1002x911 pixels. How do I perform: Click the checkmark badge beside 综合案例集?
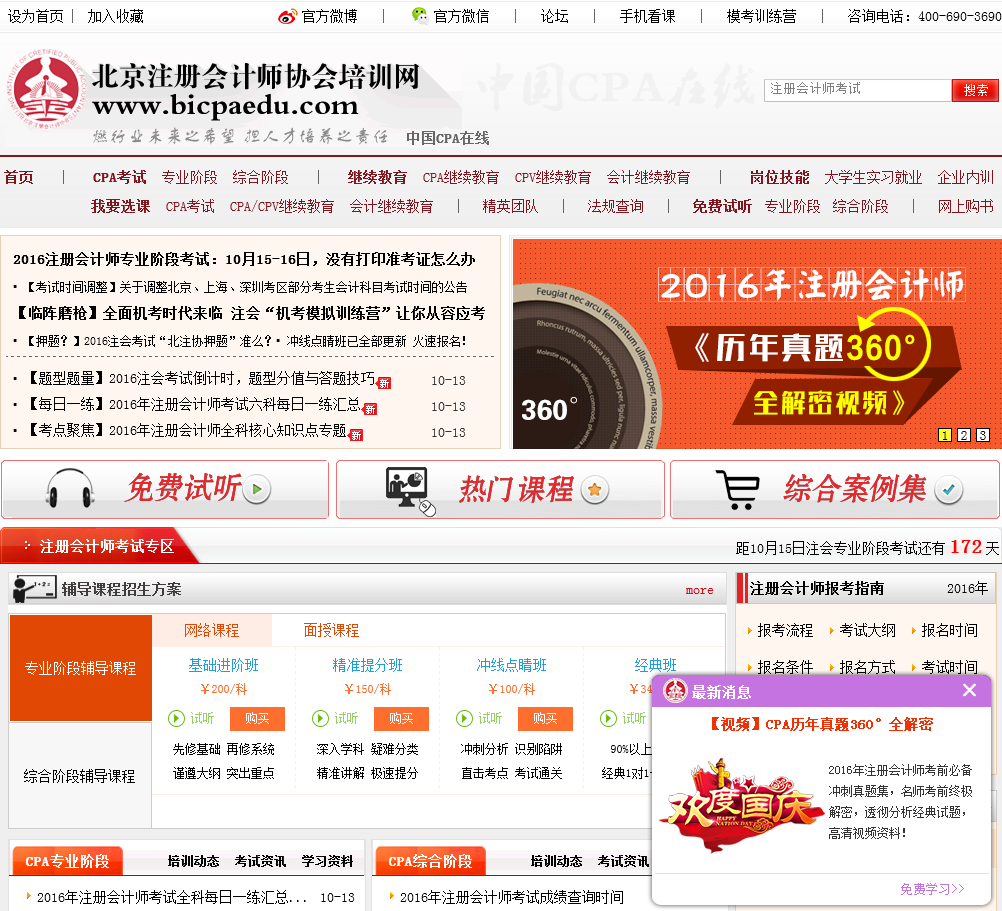948,490
